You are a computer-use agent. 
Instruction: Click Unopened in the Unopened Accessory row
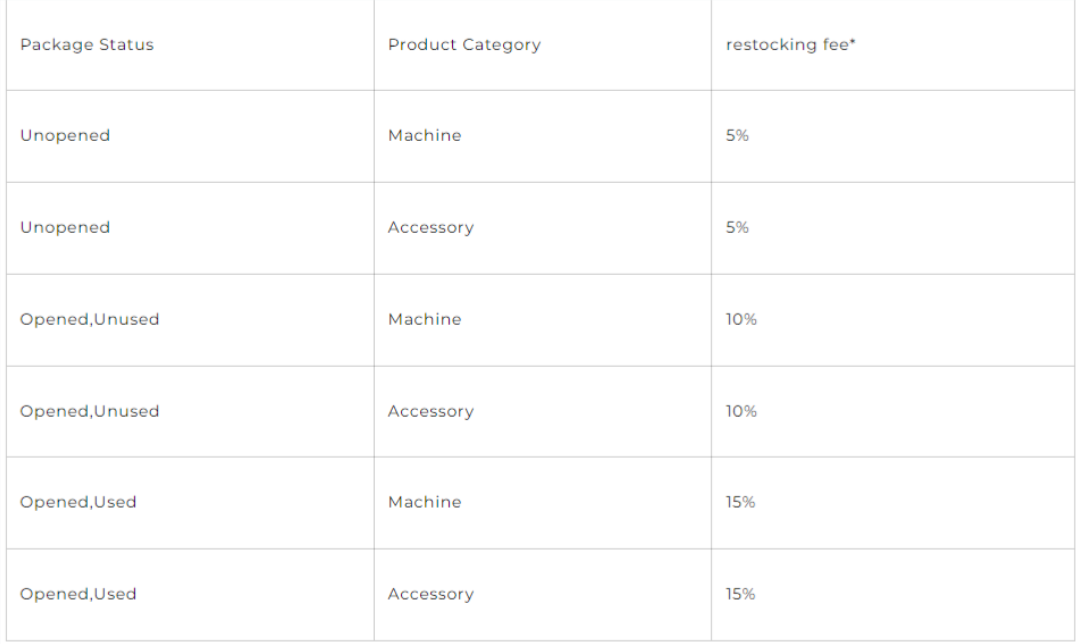coord(65,228)
